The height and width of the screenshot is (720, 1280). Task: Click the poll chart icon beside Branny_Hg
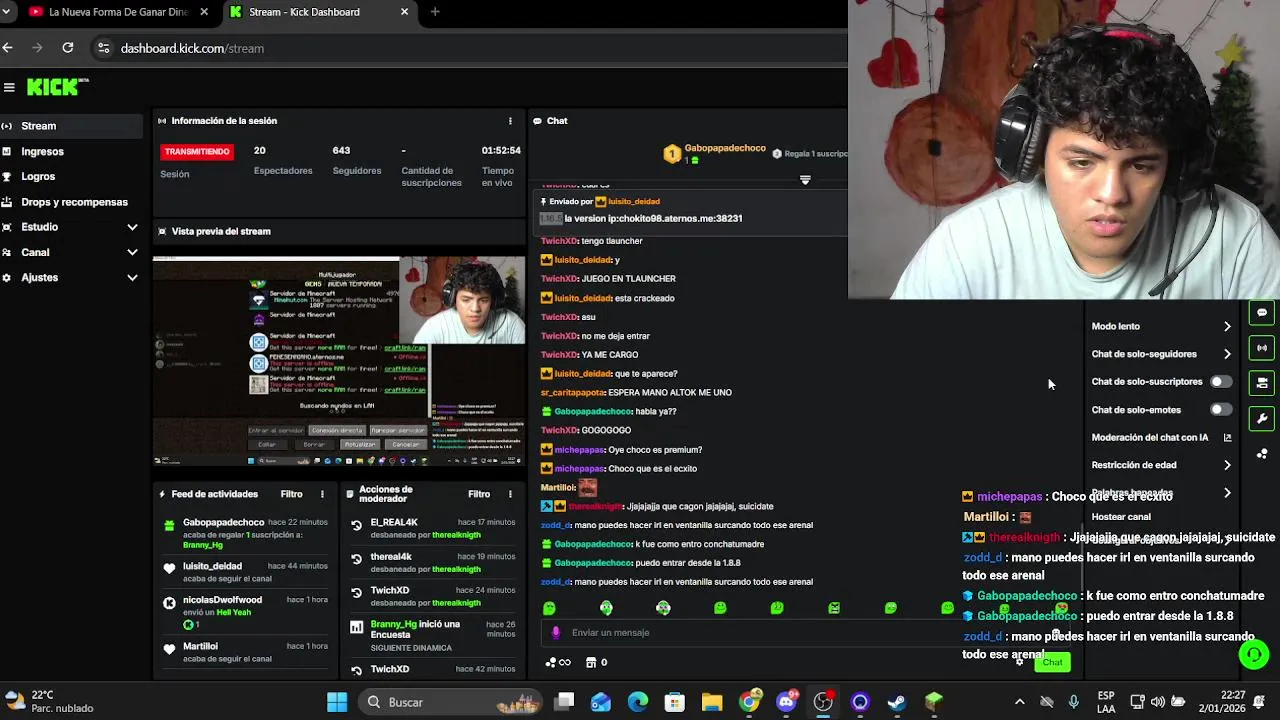356,627
